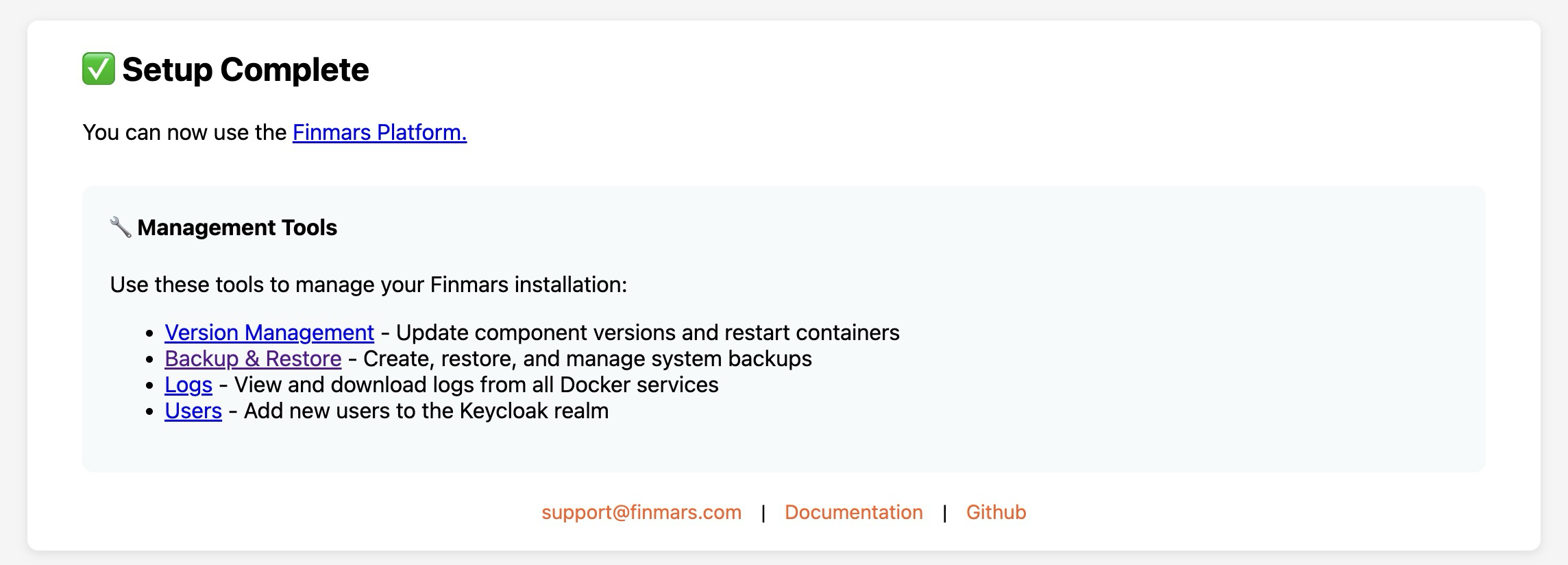
Task: Click the 'Keycloak realm' description text
Action: [x=426, y=411]
